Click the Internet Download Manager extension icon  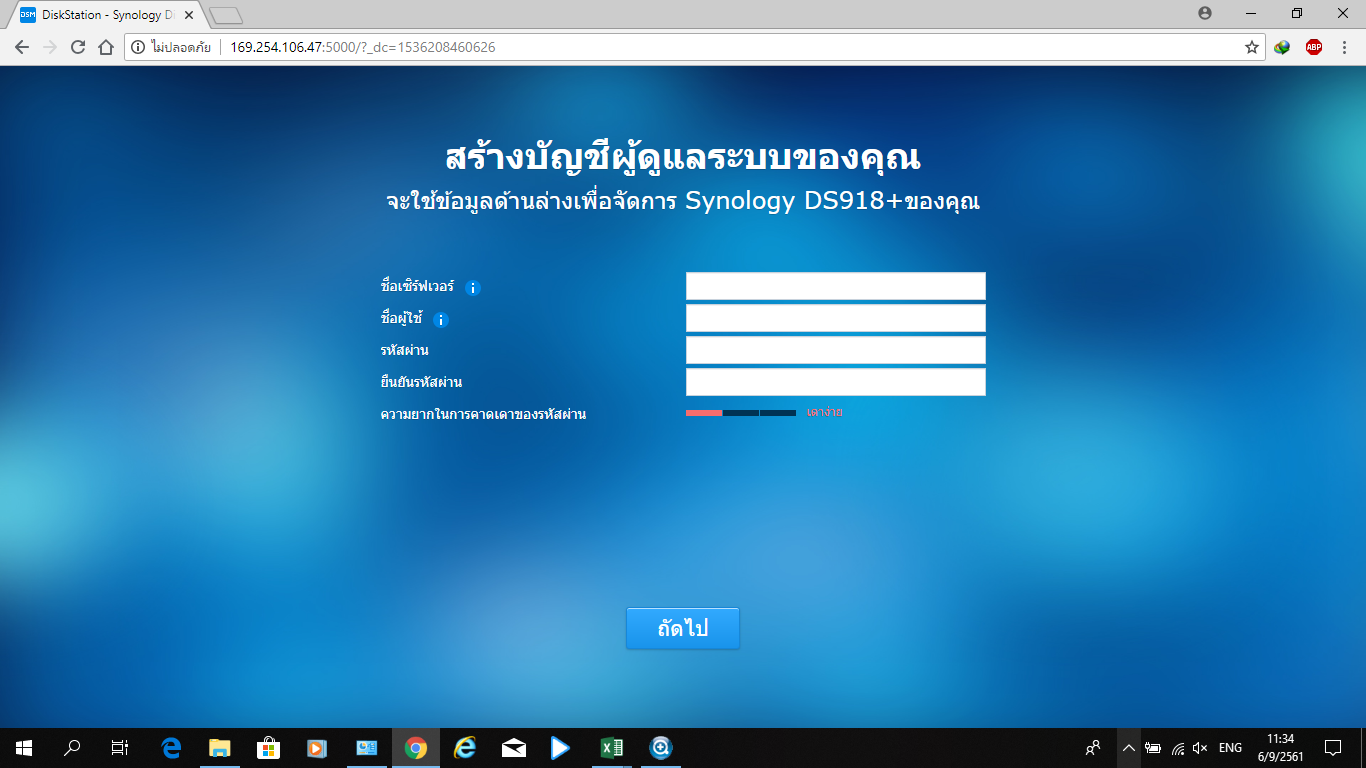click(1282, 47)
